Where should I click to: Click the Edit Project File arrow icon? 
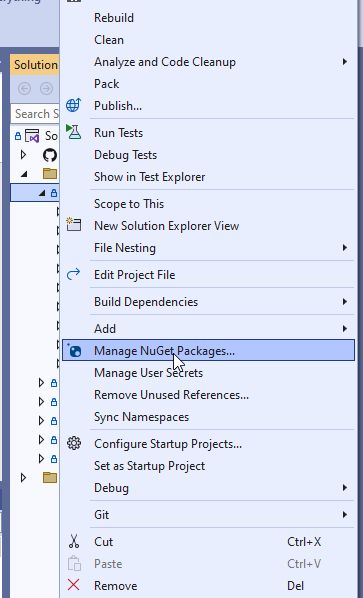coord(73,274)
